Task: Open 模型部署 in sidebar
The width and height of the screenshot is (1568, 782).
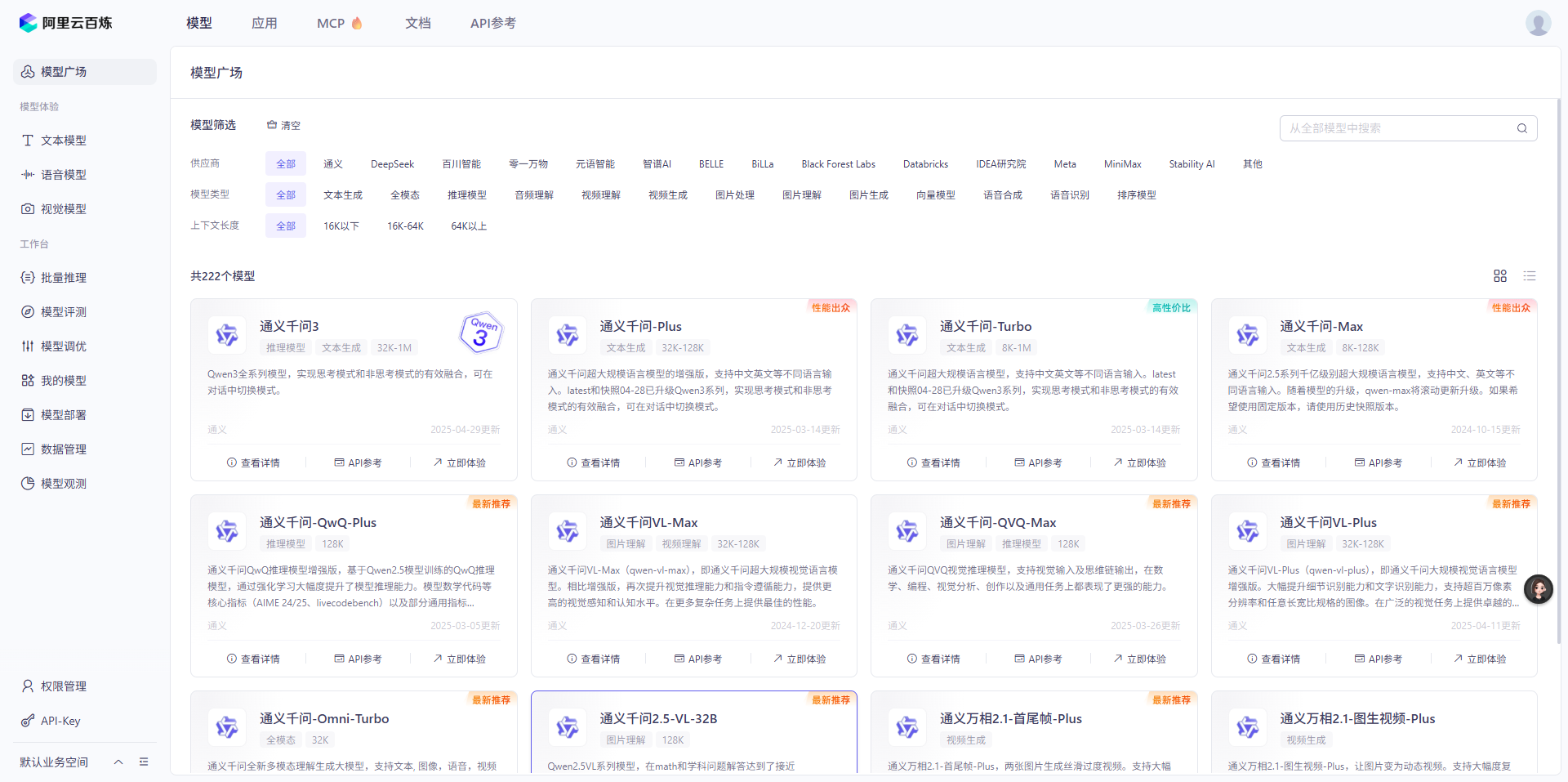Action: [x=85, y=415]
